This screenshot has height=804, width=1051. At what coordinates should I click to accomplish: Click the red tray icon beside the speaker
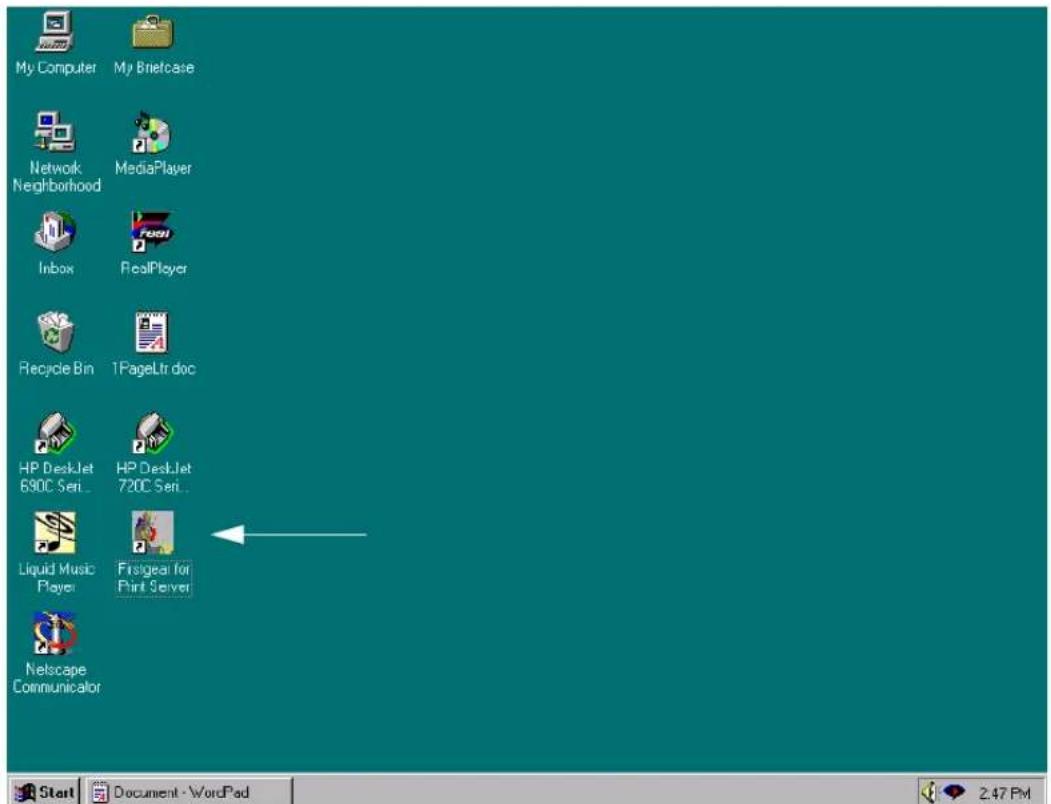coord(953,793)
